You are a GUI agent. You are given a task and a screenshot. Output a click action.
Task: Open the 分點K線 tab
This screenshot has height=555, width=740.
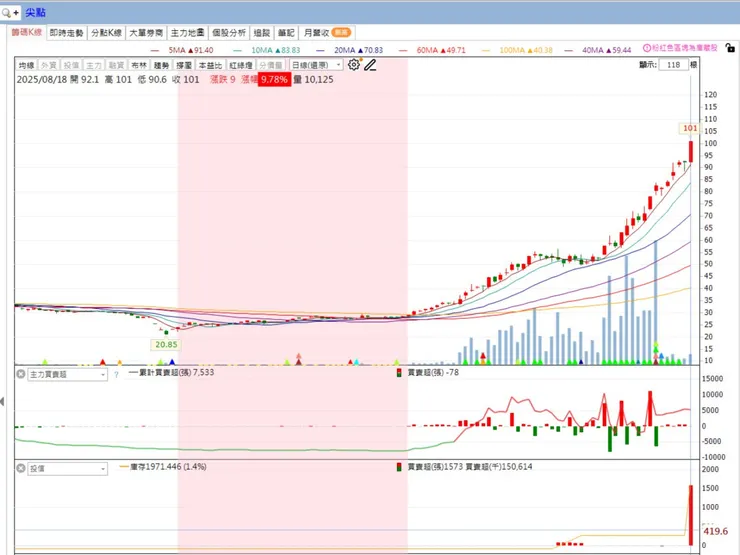coord(107,33)
